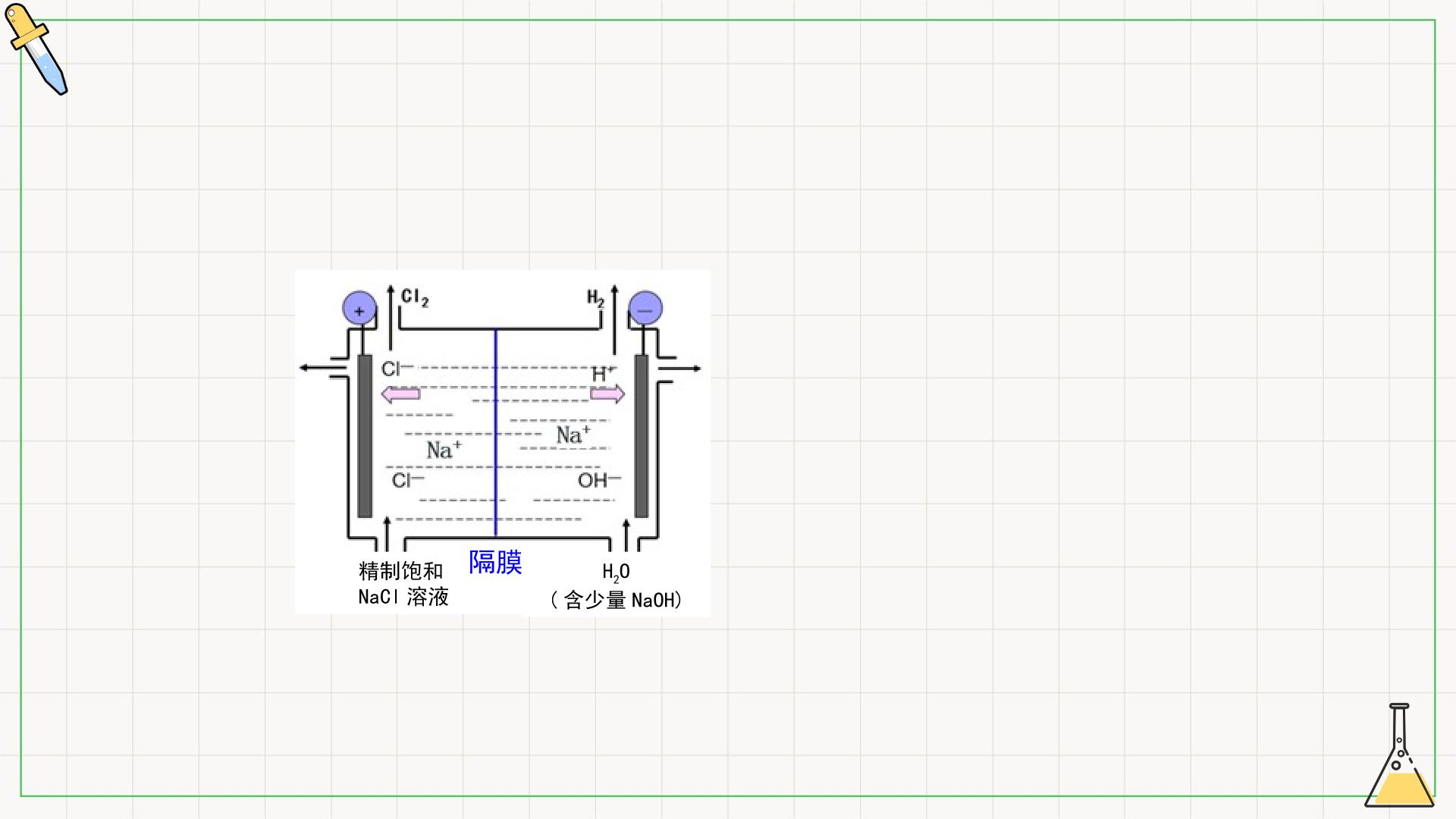Click the Na⁺ label right of membrane
Image resolution: width=1456 pixels, height=819 pixels.
click(x=573, y=435)
